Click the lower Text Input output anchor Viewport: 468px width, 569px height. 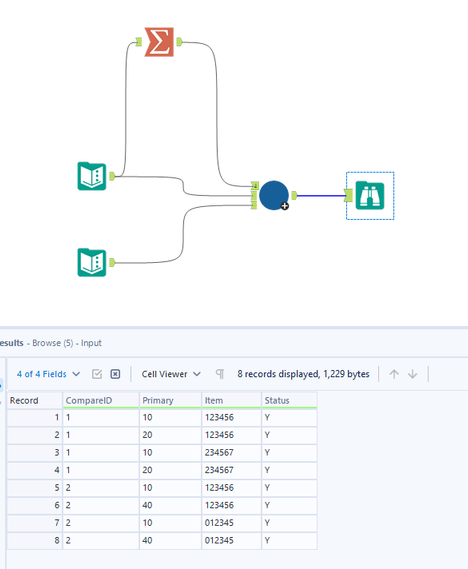(x=112, y=262)
